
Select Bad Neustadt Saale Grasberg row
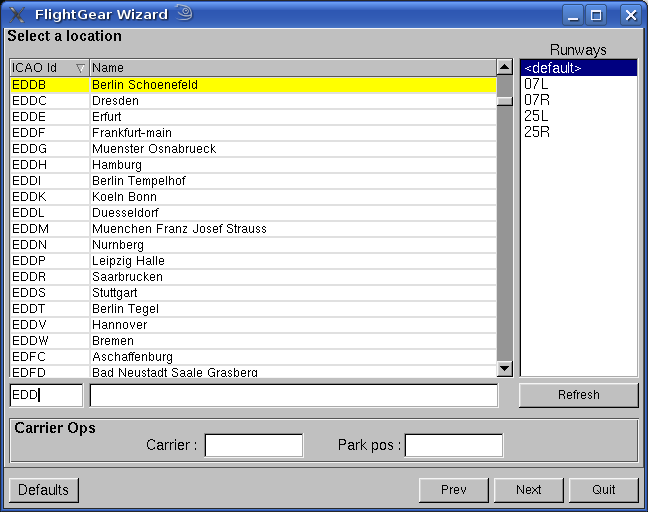[253, 371]
